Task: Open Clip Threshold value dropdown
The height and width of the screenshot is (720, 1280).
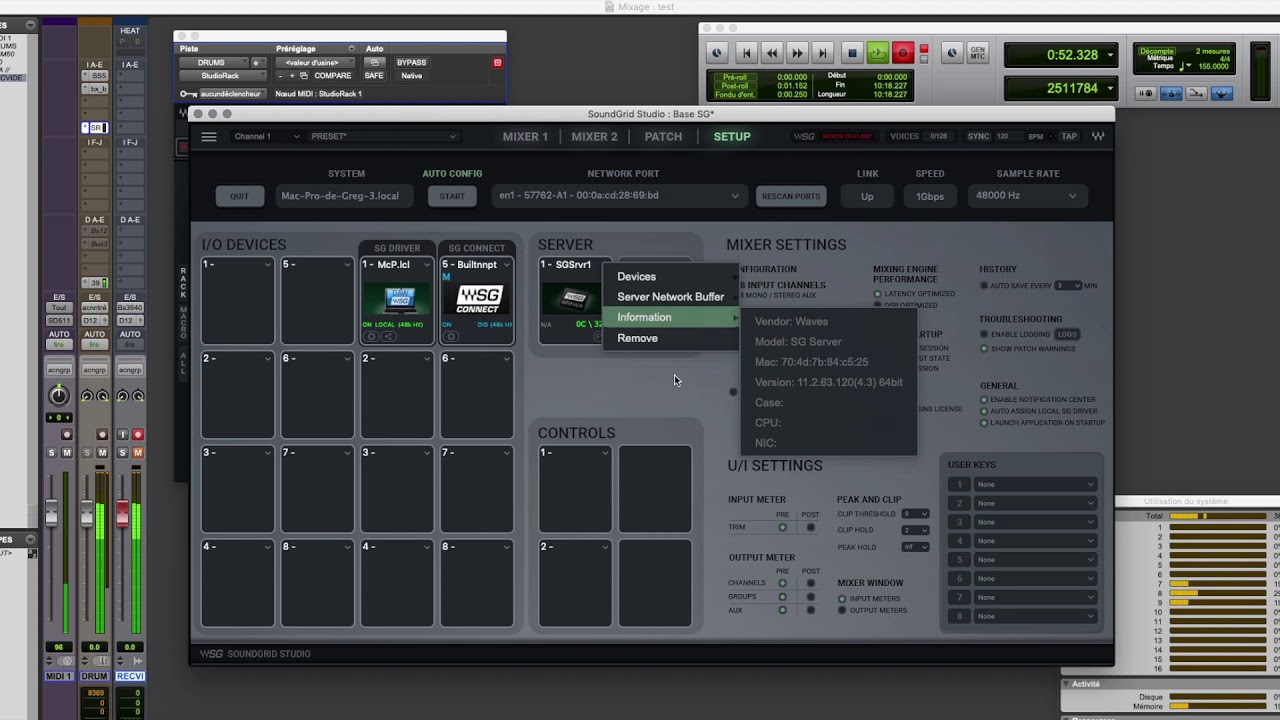Action: pyautogui.click(x=915, y=514)
